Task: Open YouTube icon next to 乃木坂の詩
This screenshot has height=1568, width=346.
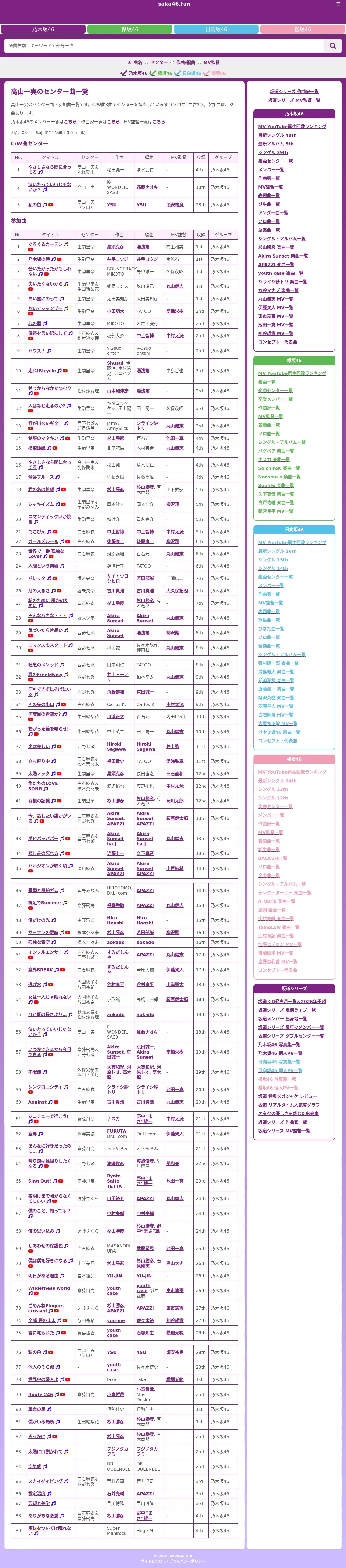Action: (x=59, y=259)
